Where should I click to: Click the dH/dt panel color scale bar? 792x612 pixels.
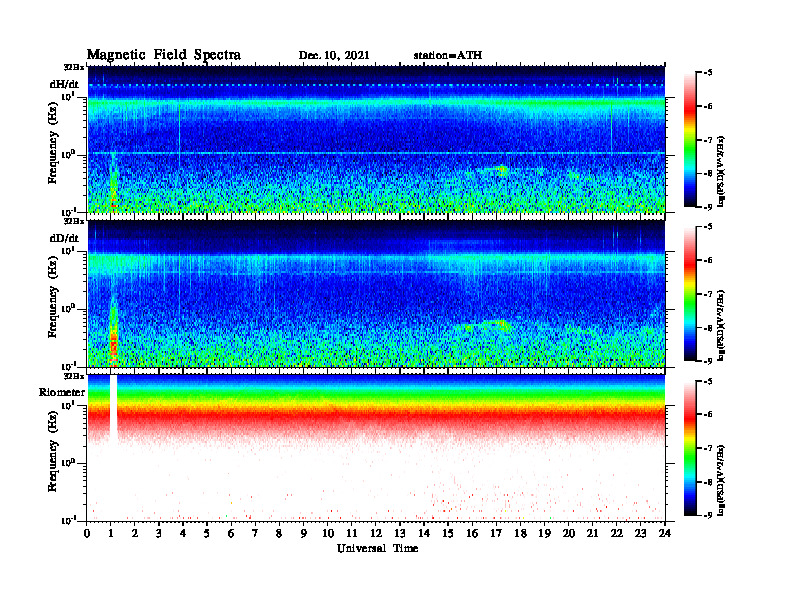(x=690, y=140)
